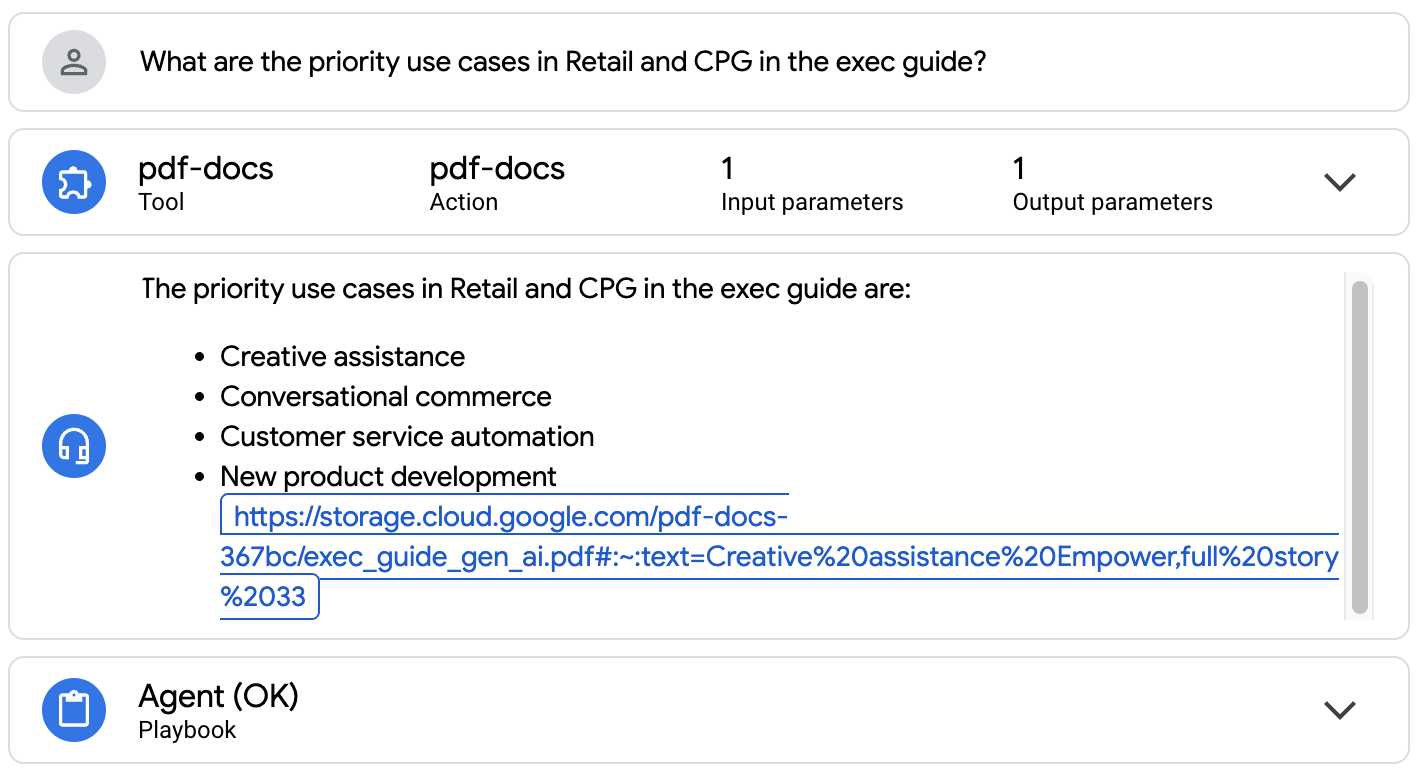Click the user avatar icon
The image size is (1426, 784).
click(73, 62)
